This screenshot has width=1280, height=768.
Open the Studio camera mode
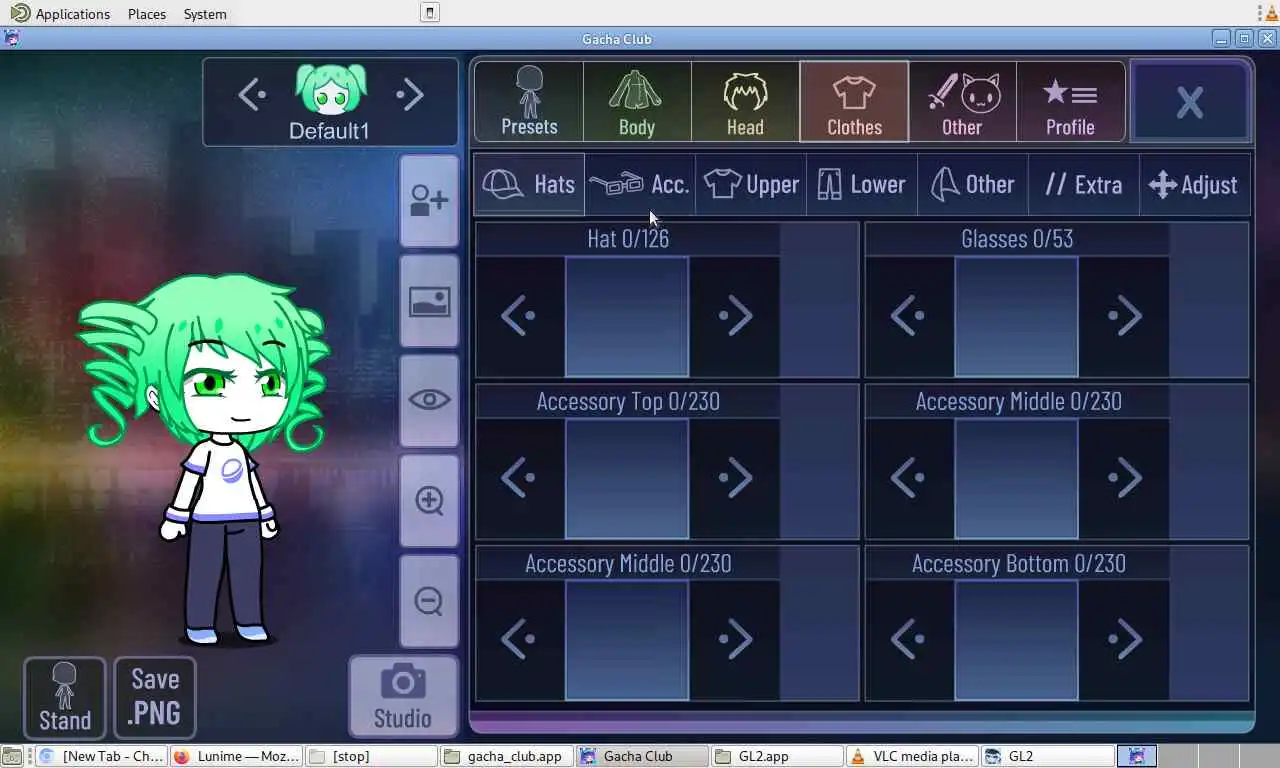403,696
